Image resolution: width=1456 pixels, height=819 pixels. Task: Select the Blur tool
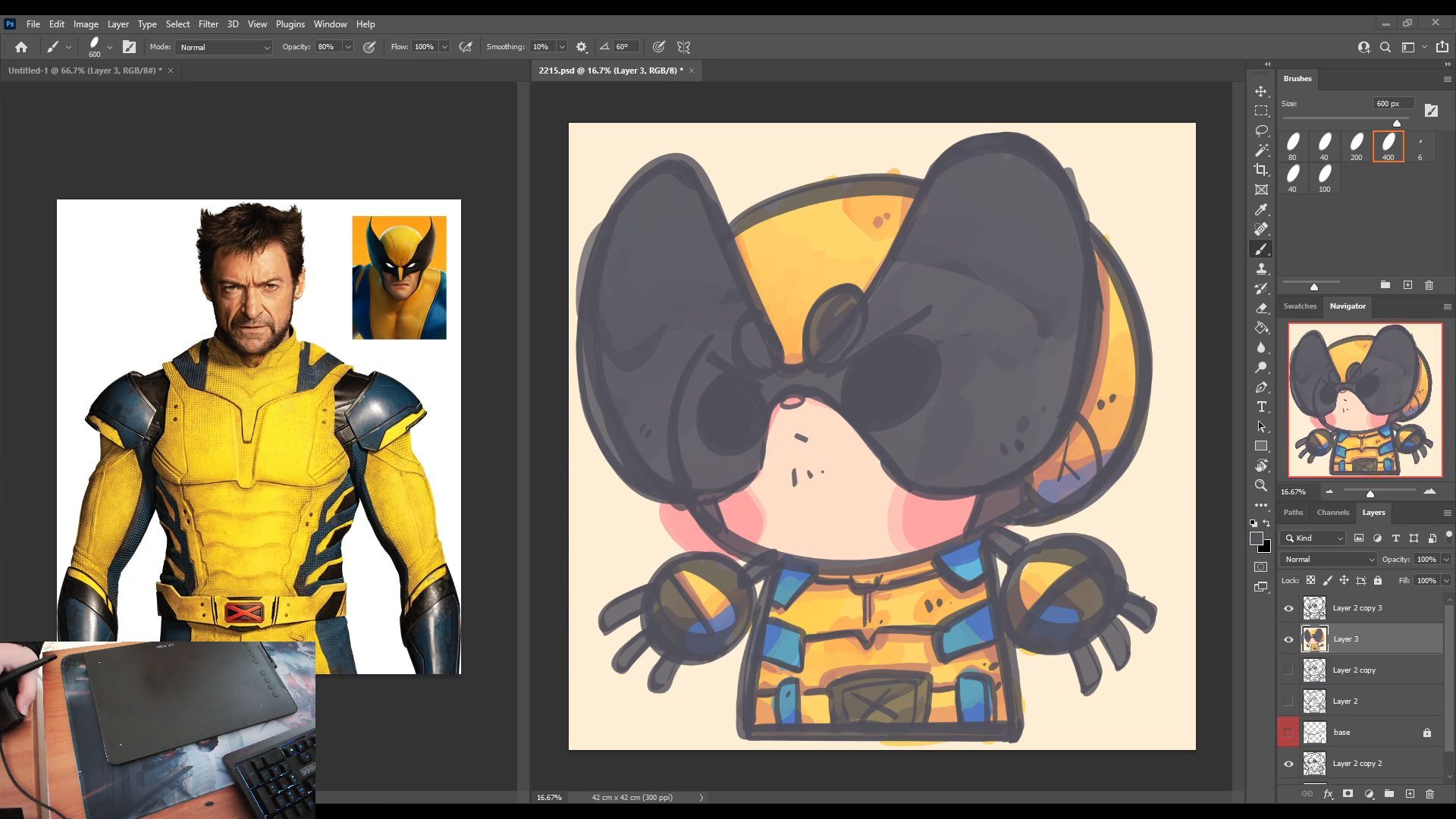coord(1261,347)
